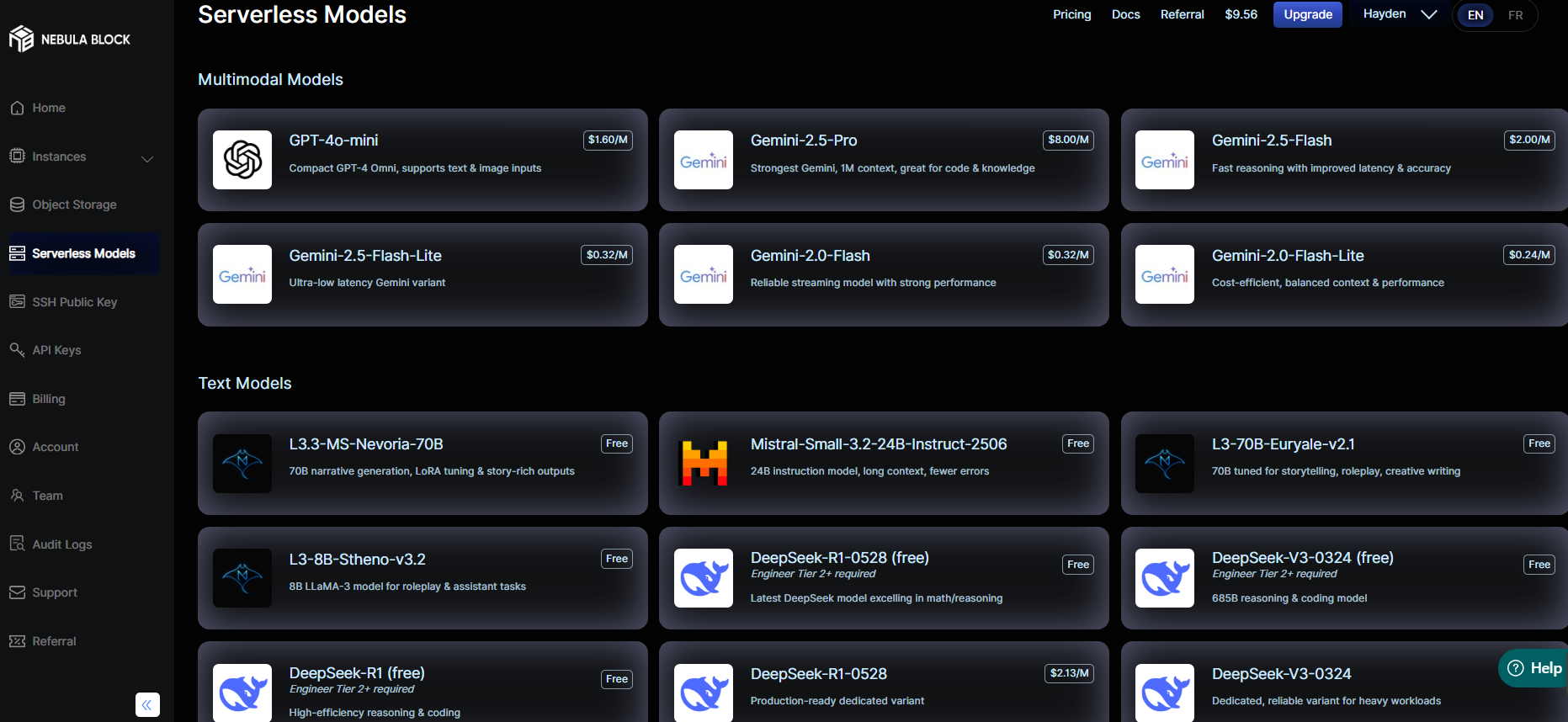Open Home in the sidebar
The width and height of the screenshot is (1568, 722).
coord(49,108)
